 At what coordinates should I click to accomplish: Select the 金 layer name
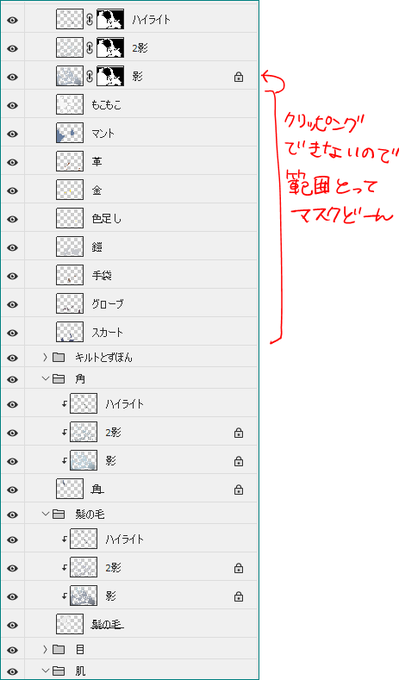tap(97, 190)
